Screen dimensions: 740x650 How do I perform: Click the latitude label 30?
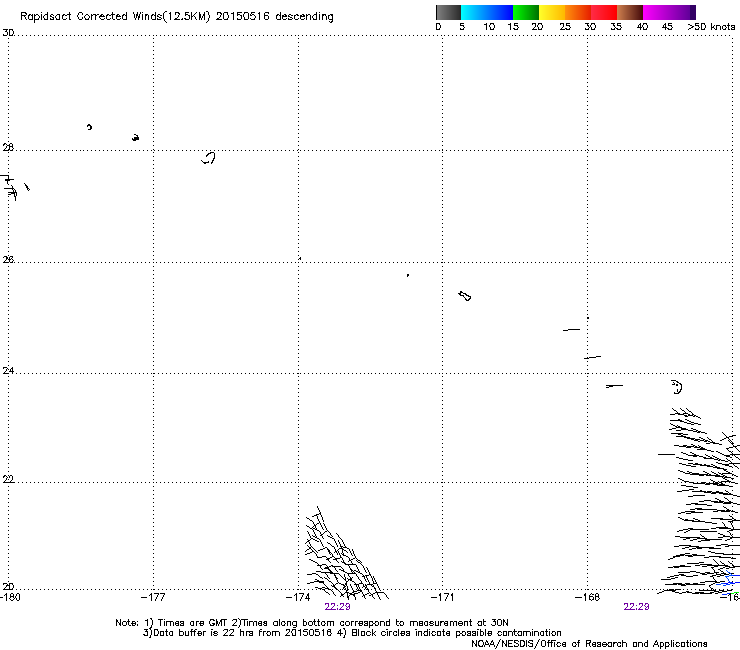8,33
